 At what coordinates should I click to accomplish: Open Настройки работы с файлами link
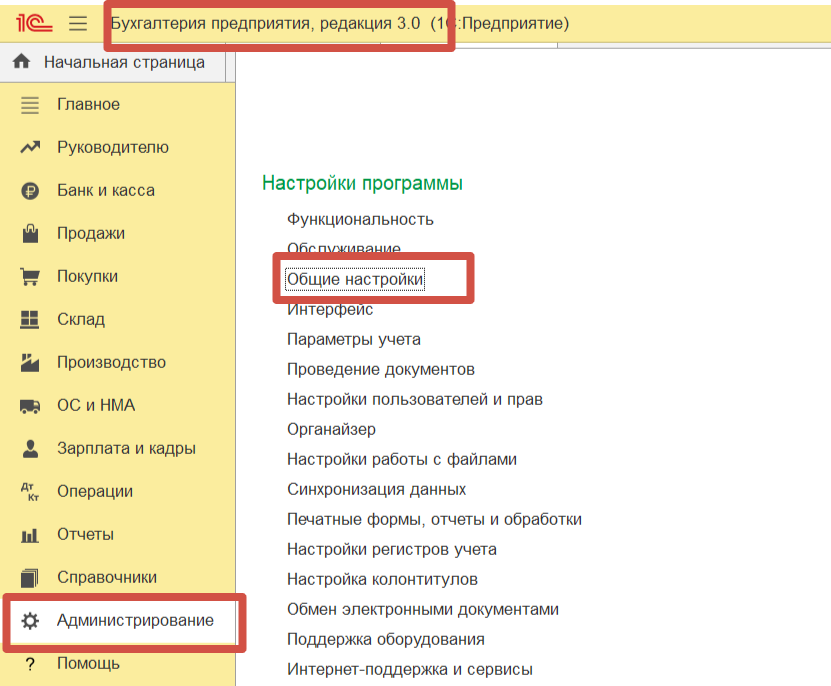coord(402,459)
